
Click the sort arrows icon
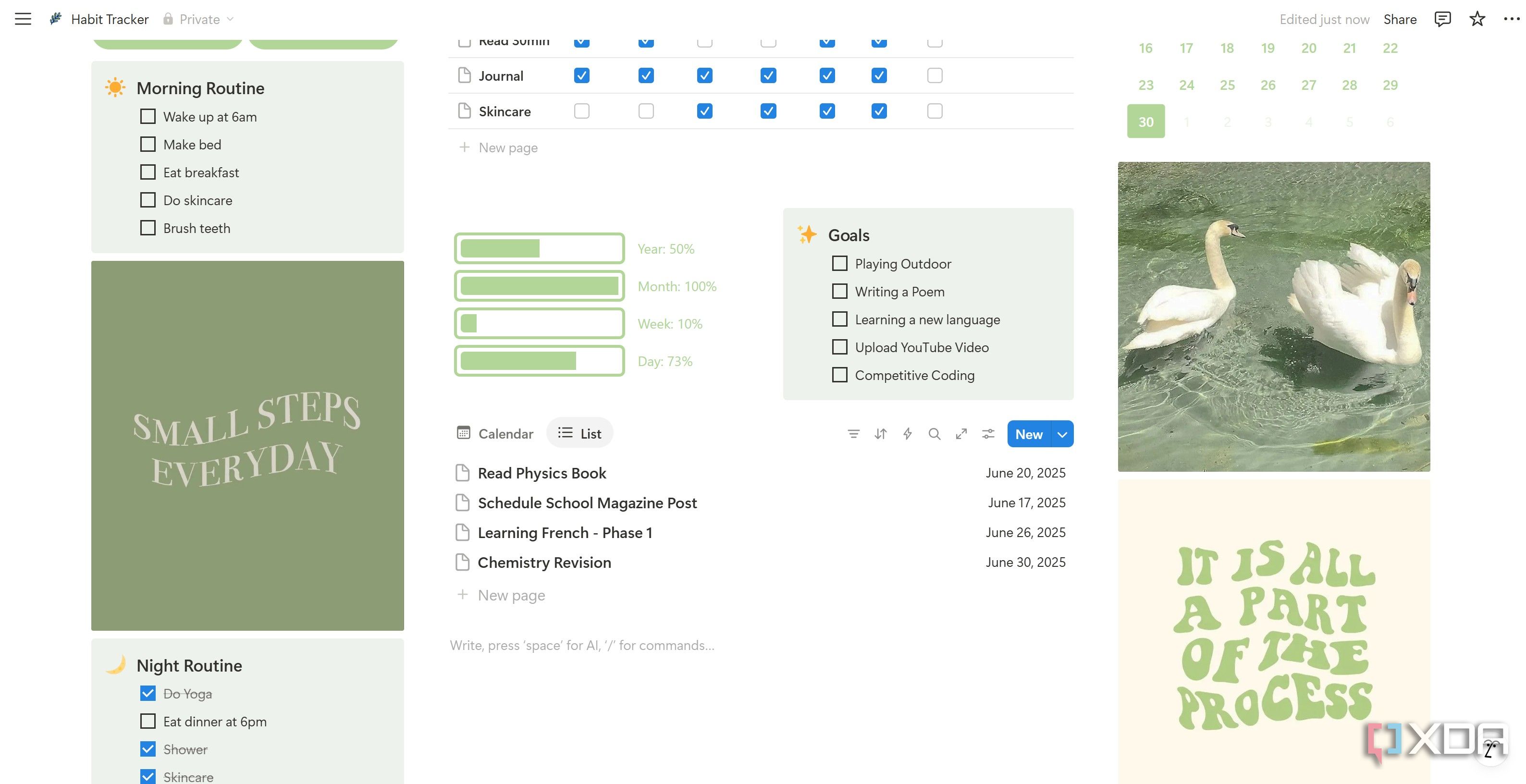click(x=880, y=434)
